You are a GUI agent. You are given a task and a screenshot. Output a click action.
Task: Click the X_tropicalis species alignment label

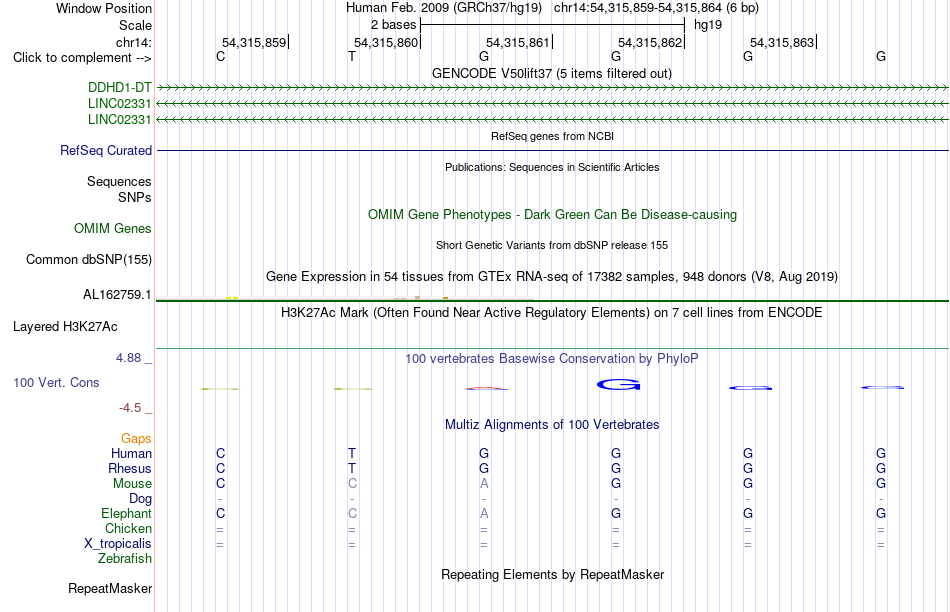118,544
